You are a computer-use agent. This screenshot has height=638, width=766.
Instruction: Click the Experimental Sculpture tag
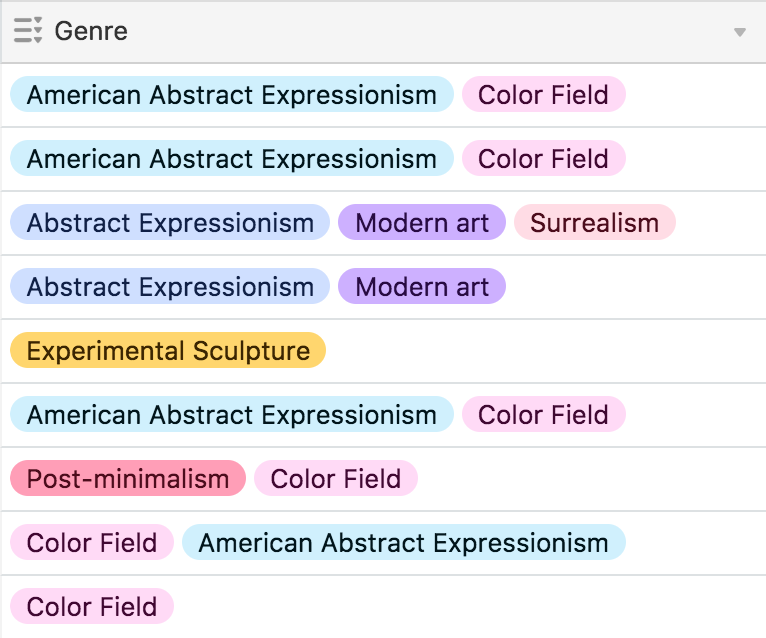point(168,351)
